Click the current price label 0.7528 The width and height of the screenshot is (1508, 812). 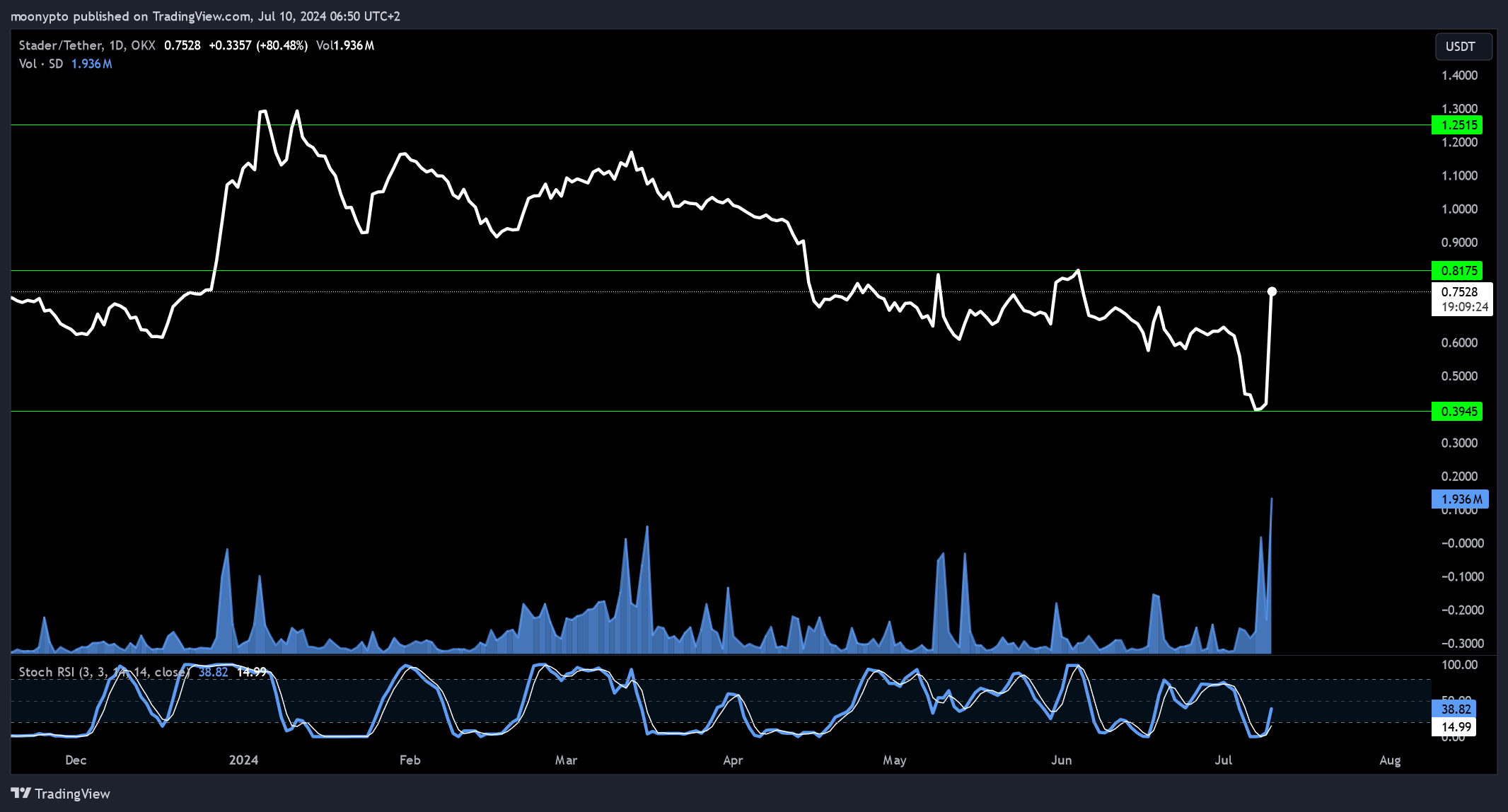1461,299
